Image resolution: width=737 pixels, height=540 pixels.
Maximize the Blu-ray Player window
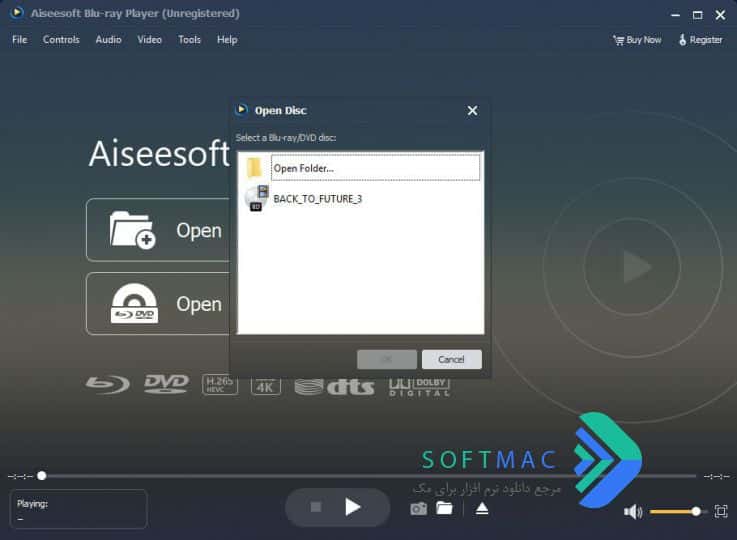698,15
